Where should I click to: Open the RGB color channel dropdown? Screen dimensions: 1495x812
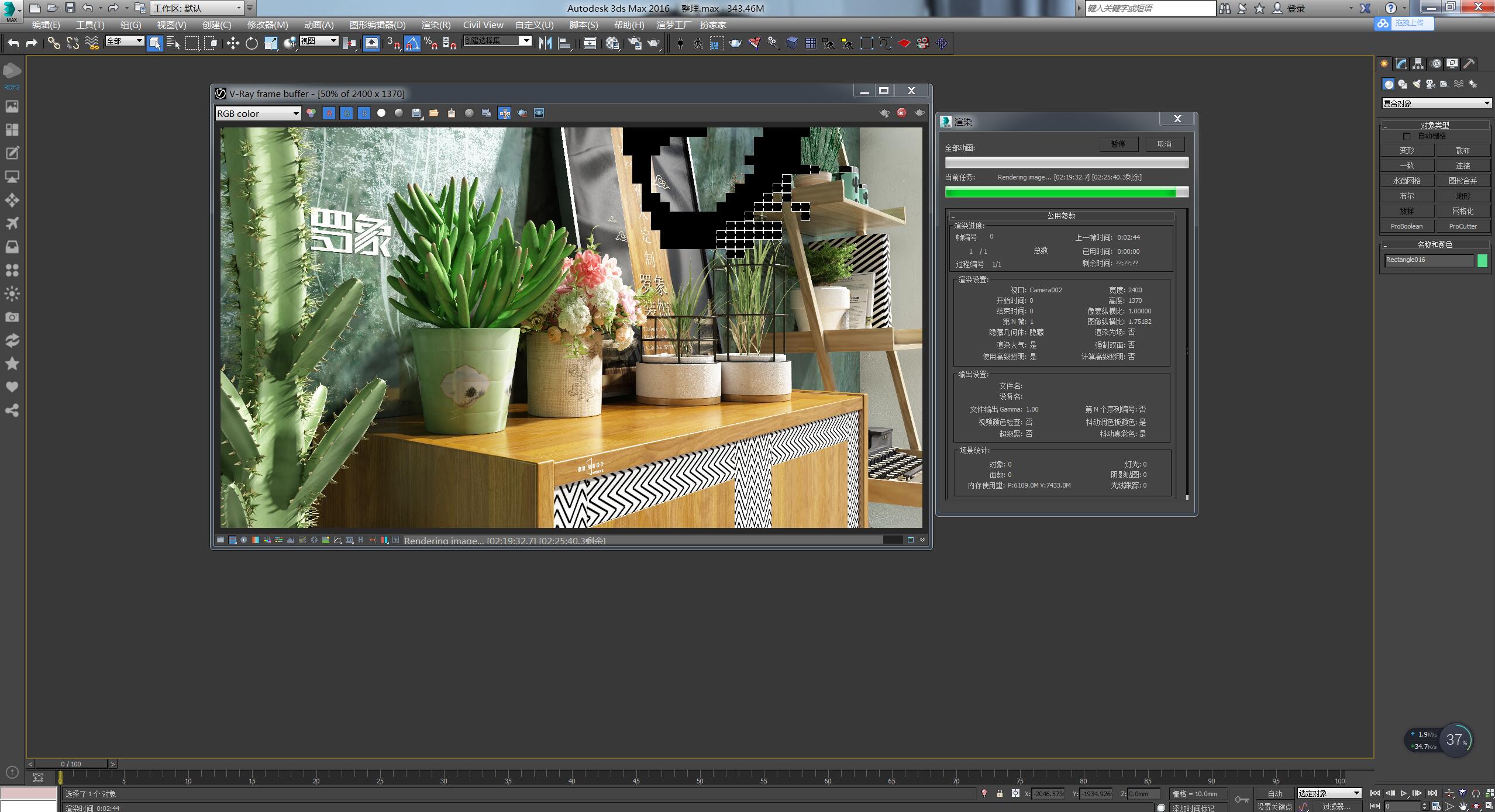coord(258,113)
